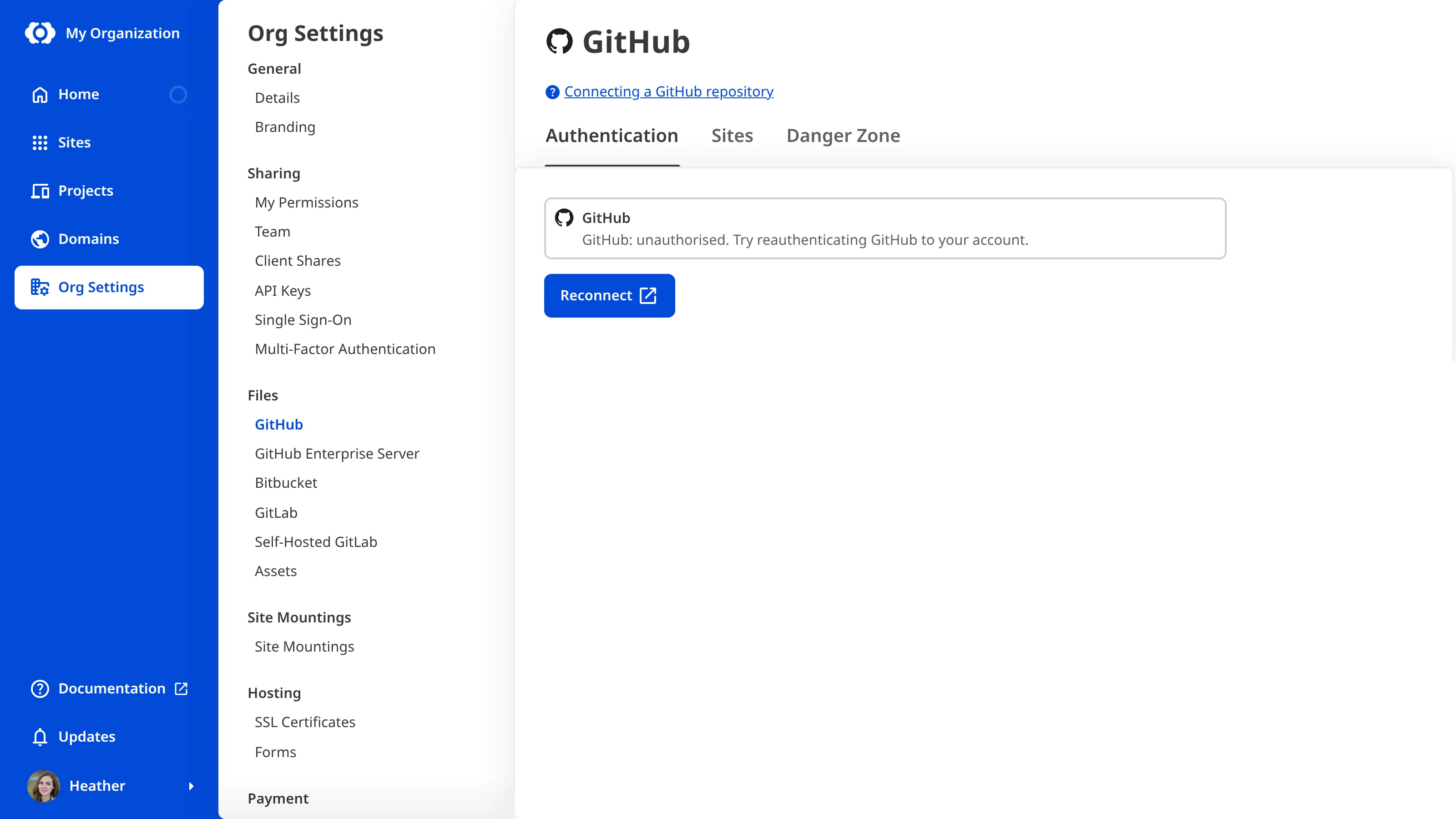Click the Site Mountings section heading
1456x819 pixels.
point(299,617)
